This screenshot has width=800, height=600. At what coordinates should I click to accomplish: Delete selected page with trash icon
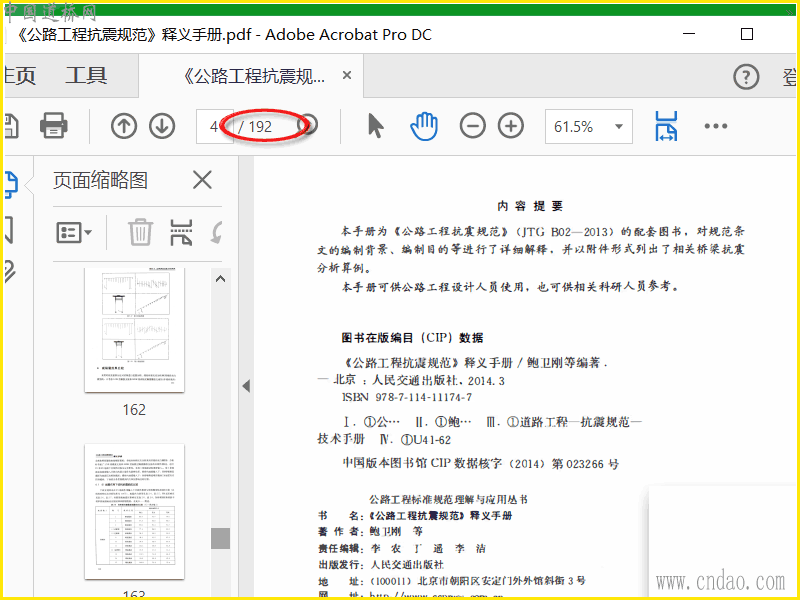pyautogui.click(x=140, y=233)
